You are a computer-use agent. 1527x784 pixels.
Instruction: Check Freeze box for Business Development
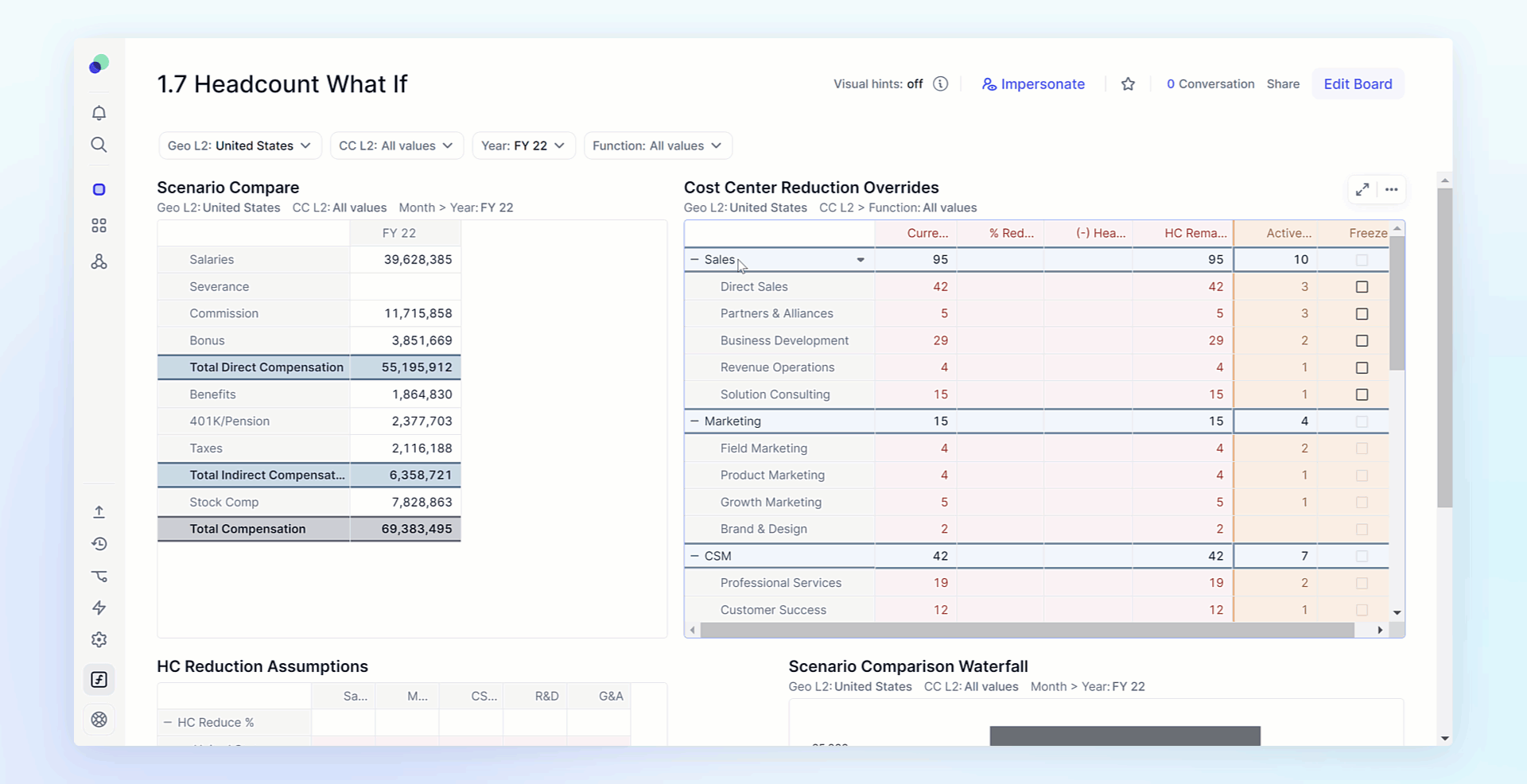[x=1362, y=341]
